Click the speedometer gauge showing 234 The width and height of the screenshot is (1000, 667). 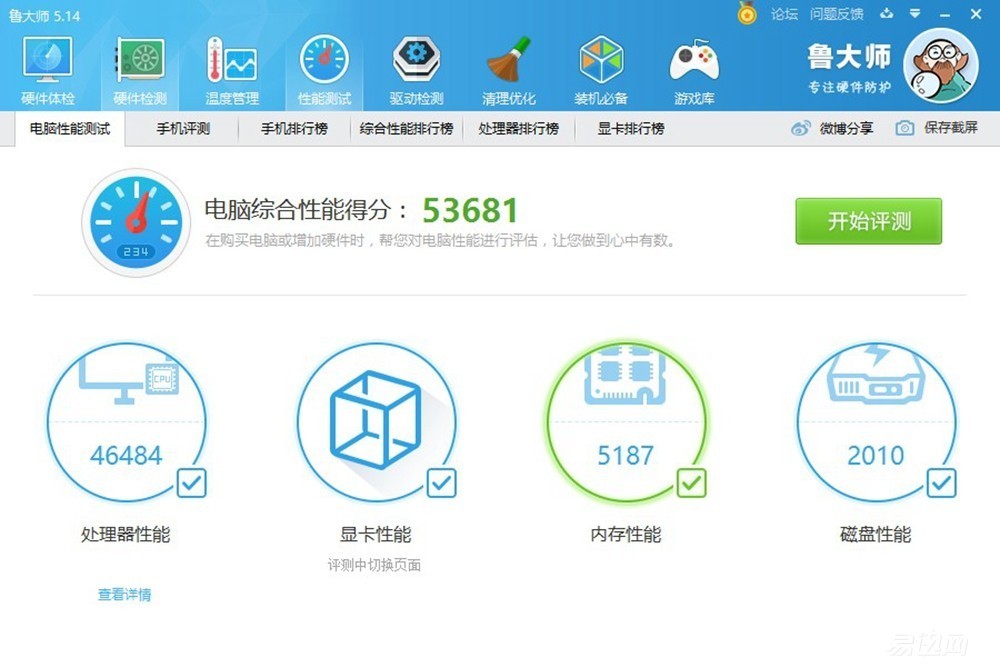pos(136,223)
